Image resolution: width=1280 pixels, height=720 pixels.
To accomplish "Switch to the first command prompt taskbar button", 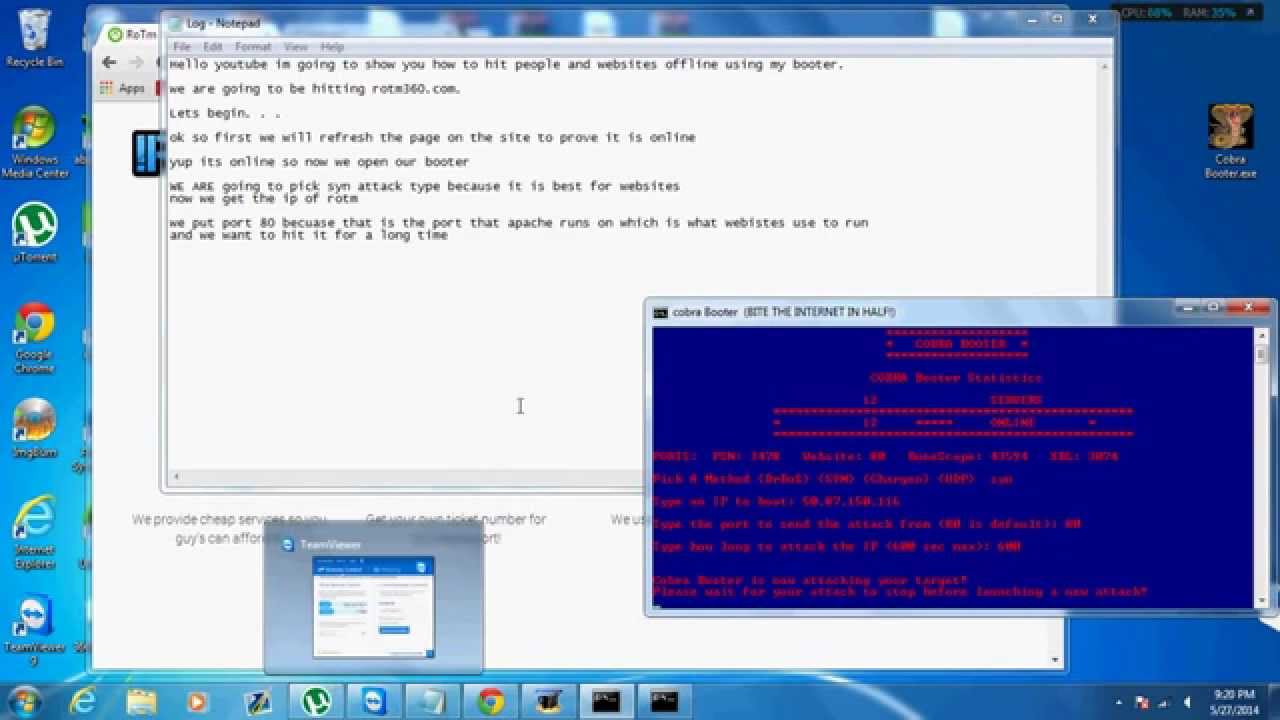I will [606, 701].
